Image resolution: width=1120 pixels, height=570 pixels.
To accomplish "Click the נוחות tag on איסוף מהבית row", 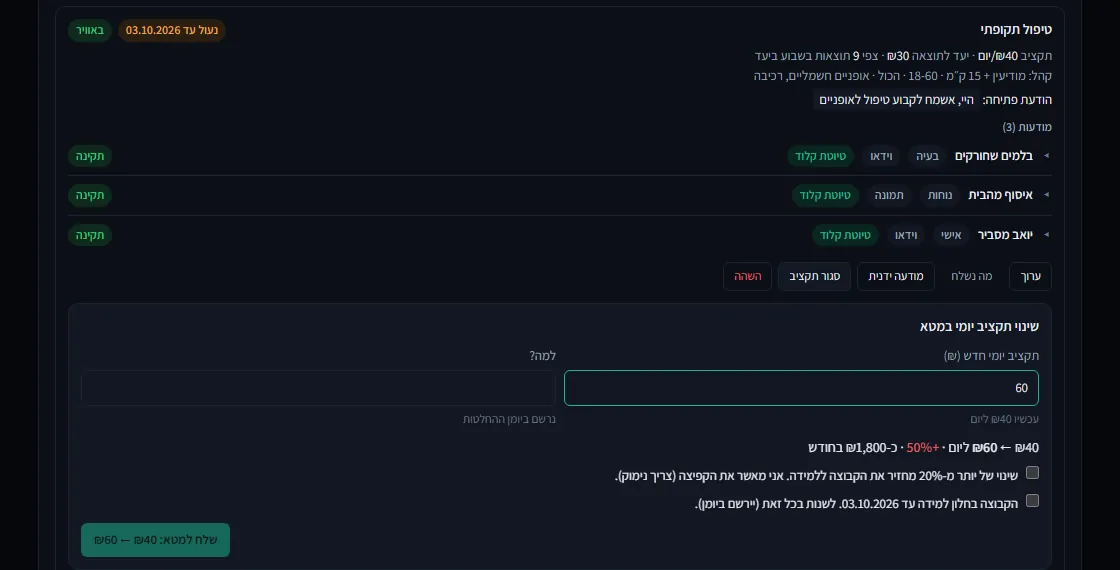I will [x=939, y=195].
